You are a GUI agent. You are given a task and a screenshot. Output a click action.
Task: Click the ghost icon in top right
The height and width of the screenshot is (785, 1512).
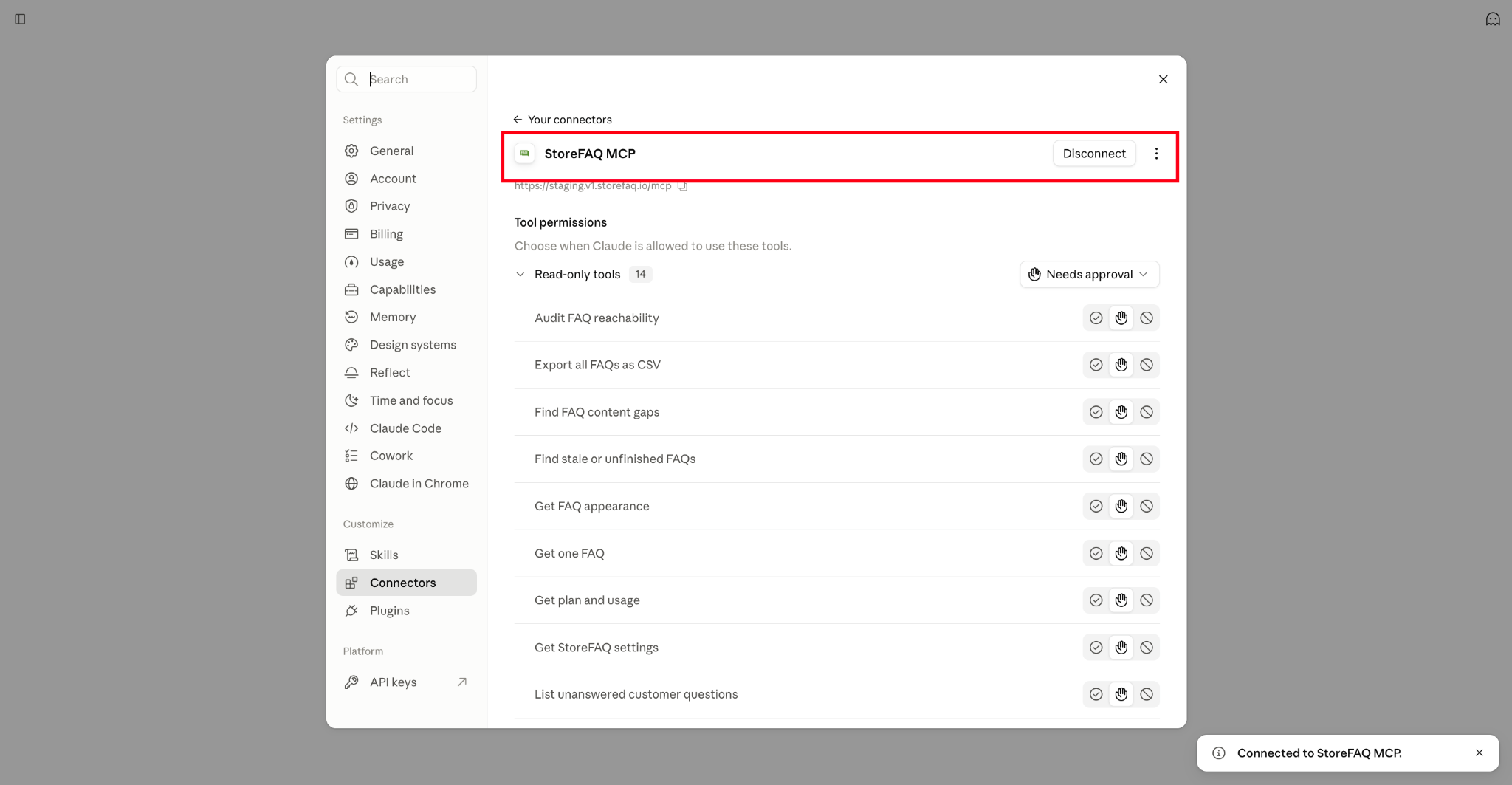point(1492,19)
